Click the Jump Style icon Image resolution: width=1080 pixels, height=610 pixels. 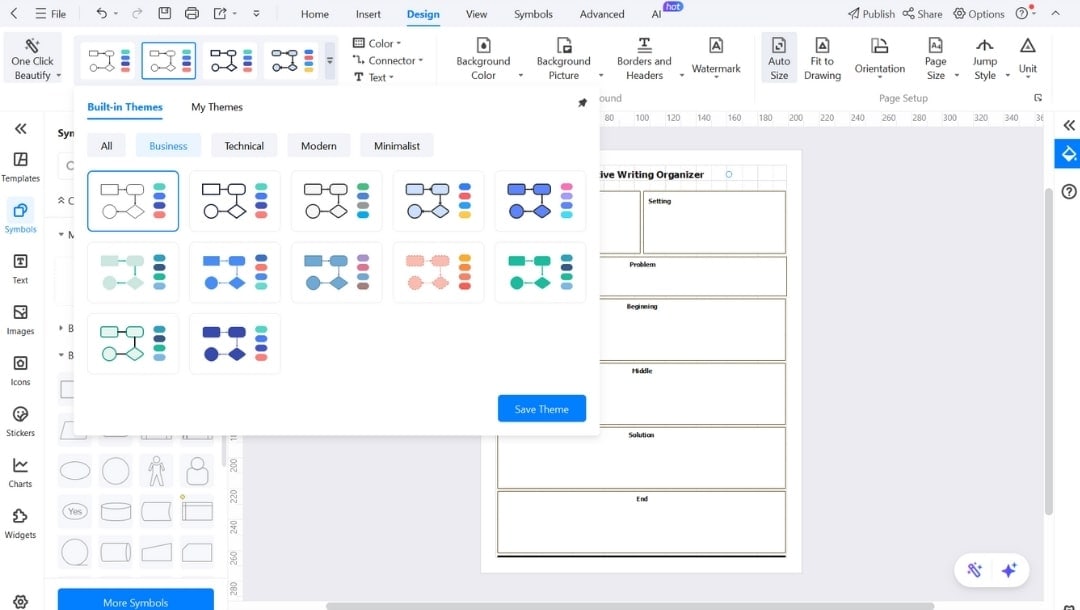(984, 45)
